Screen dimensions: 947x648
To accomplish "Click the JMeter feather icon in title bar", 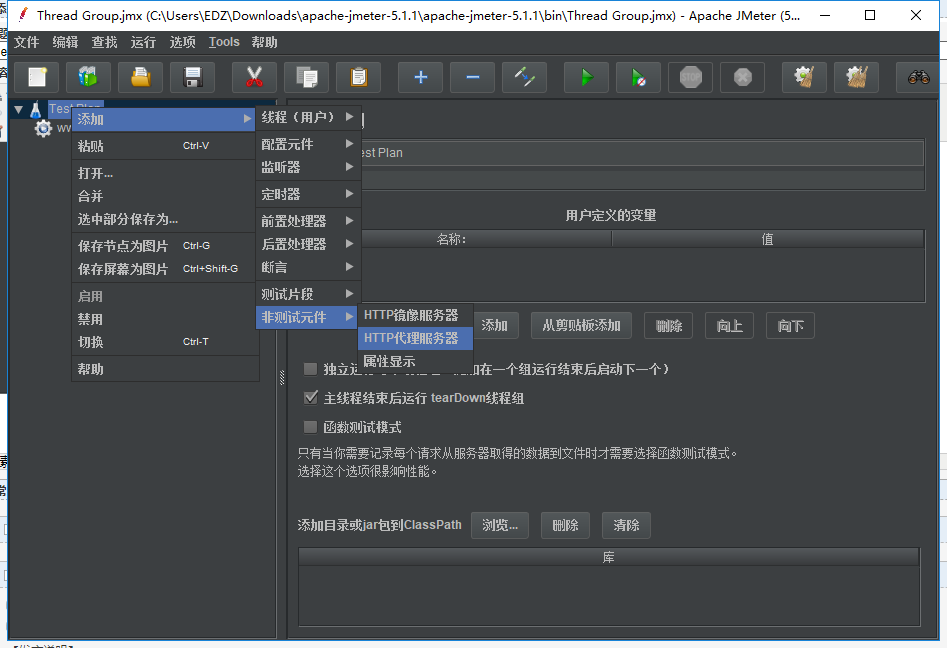I will coord(22,14).
